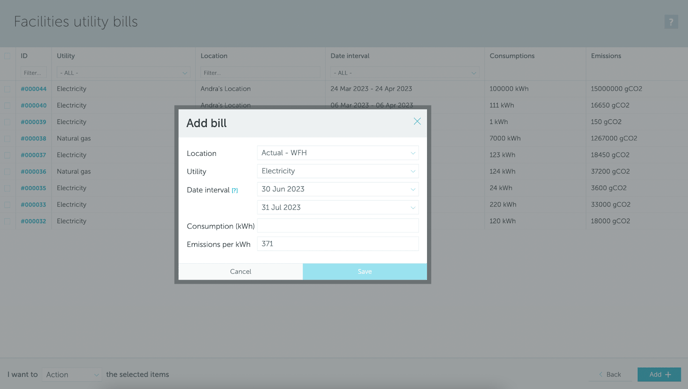Click the 100000 kWh consumption cell
The width and height of the screenshot is (688, 389).
[509, 89]
